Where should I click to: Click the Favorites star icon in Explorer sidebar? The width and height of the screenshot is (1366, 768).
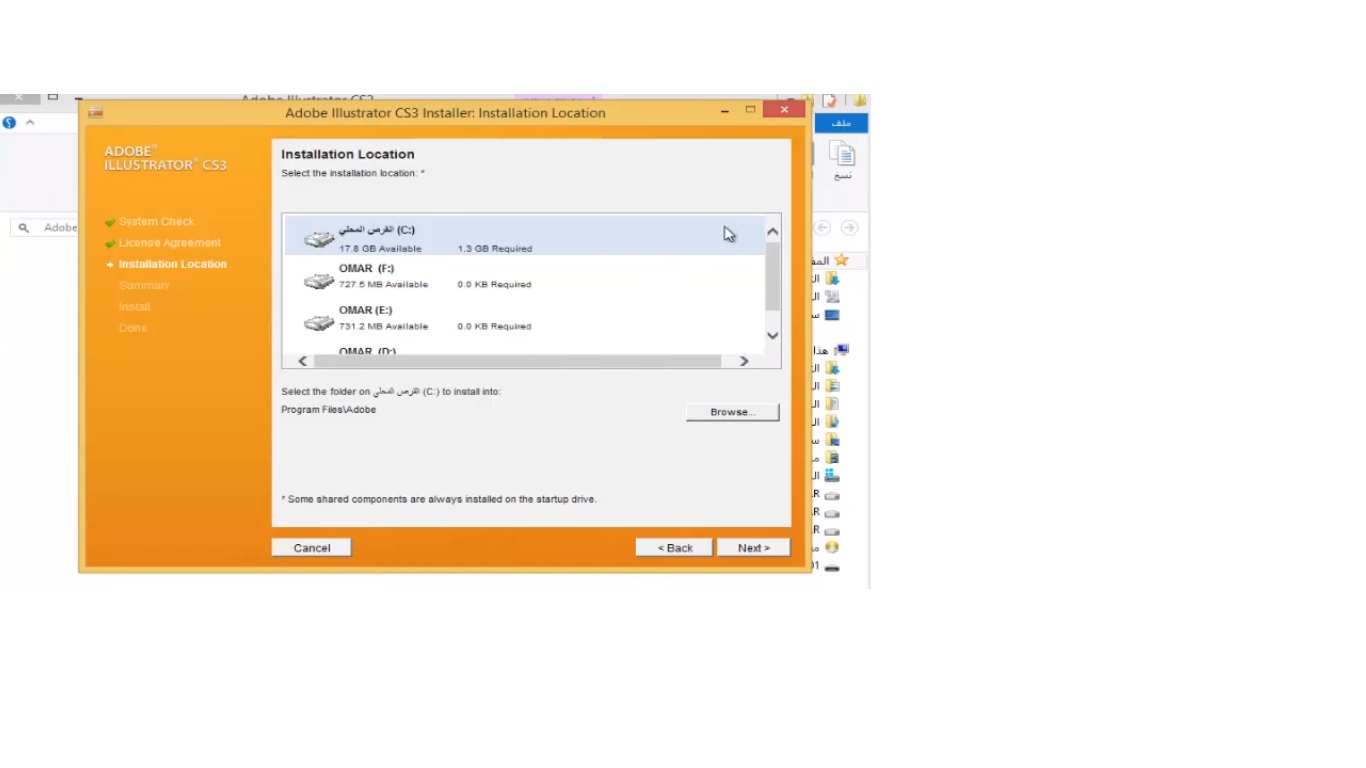click(841, 260)
